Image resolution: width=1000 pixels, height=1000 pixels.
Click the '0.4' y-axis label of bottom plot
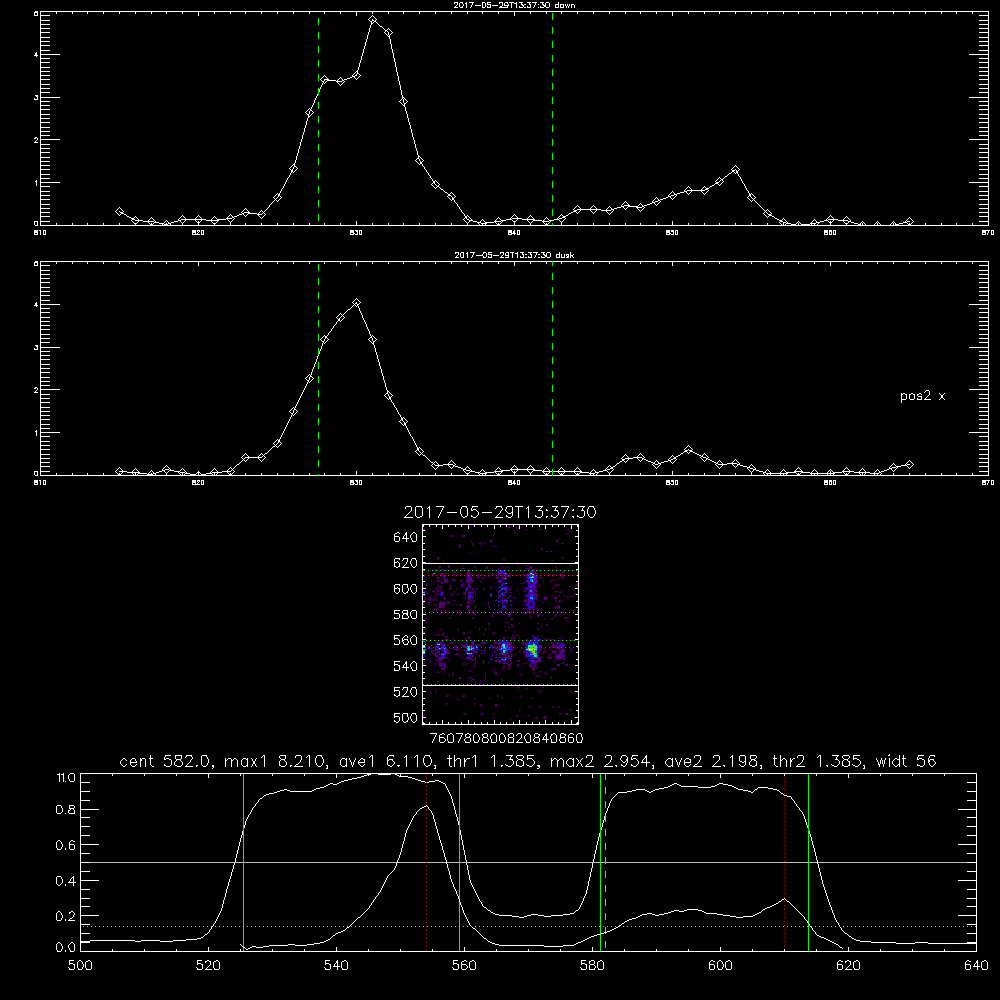(x=66, y=881)
